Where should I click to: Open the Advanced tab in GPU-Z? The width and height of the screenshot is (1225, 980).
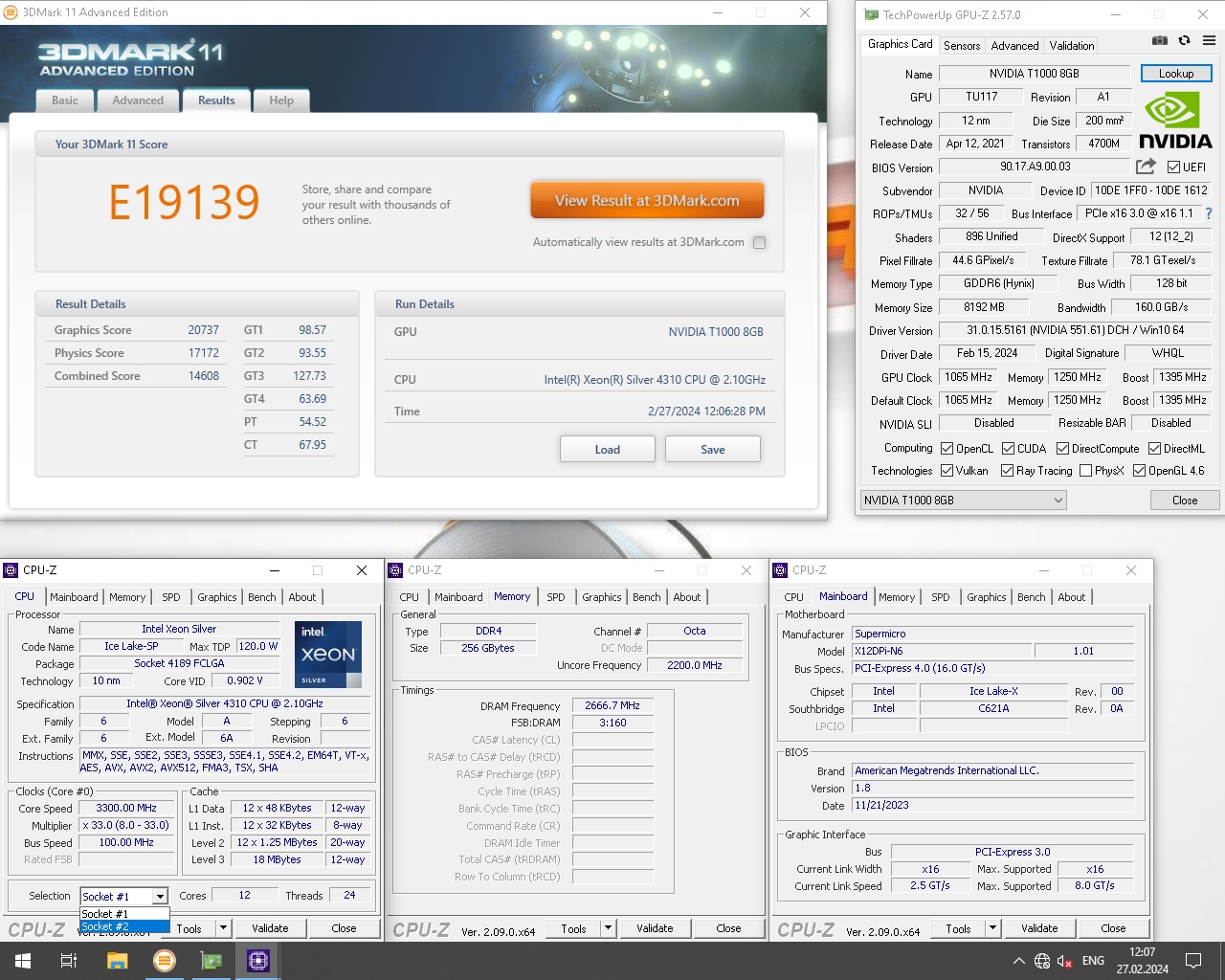(1014, 46)
